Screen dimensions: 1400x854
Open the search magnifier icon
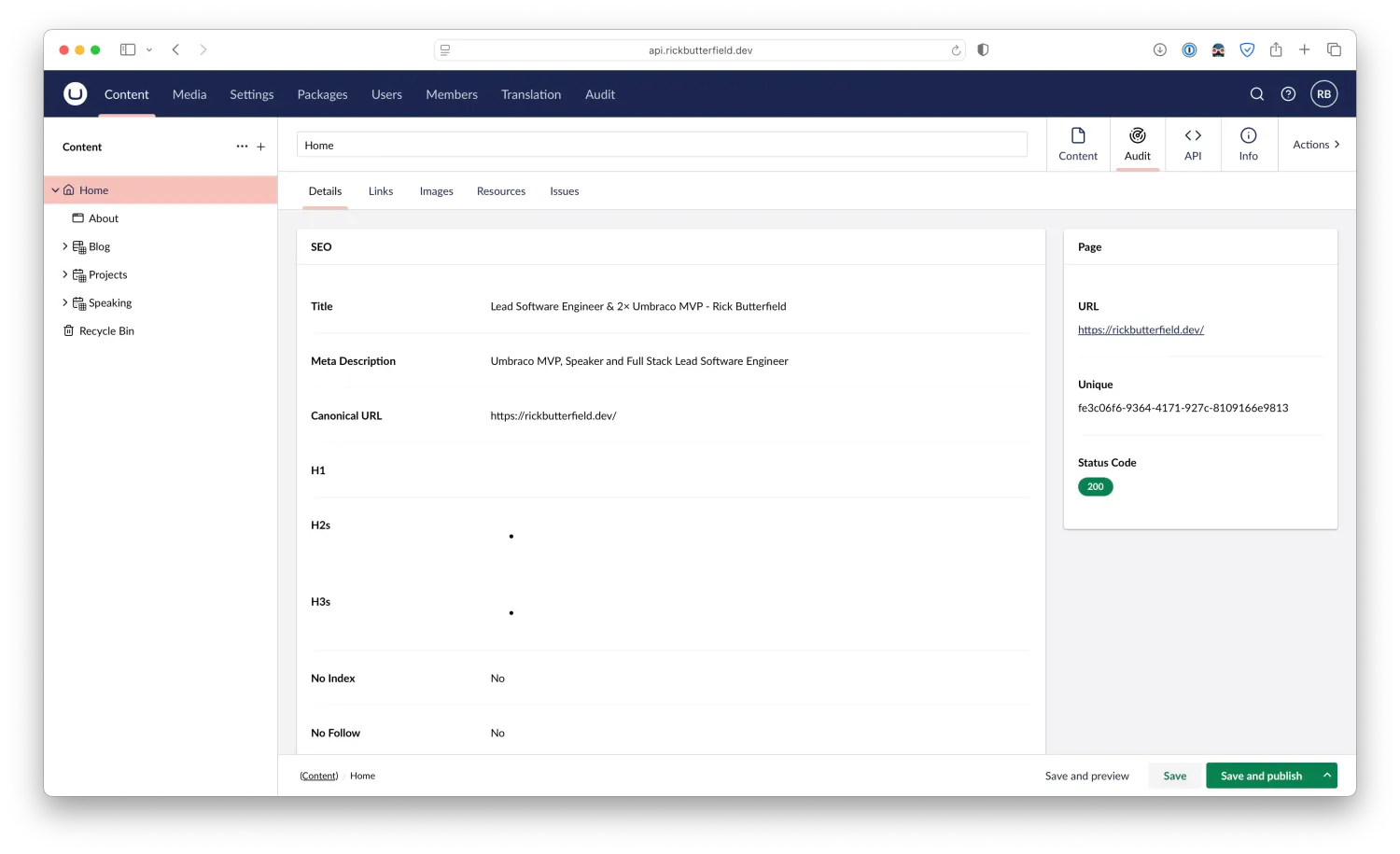point(1256,93)
